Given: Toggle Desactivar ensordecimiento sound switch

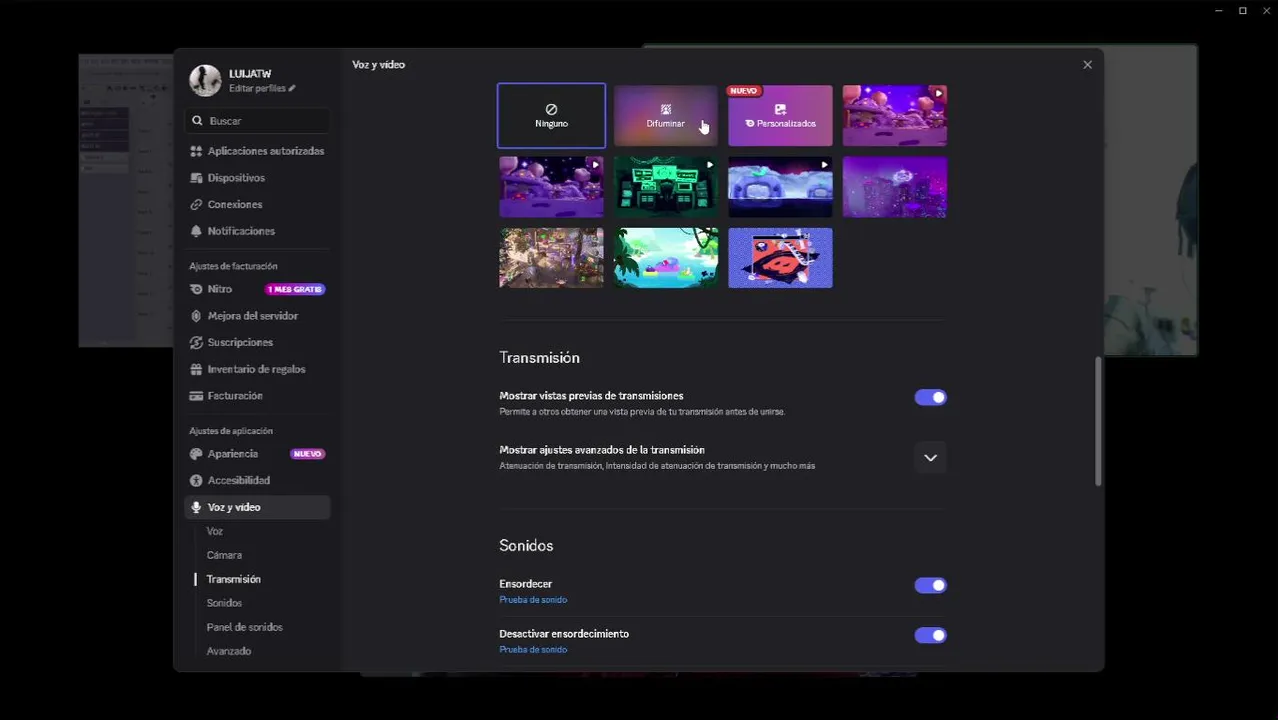Looking at the screenshot, I should click(x=930, y=635).
